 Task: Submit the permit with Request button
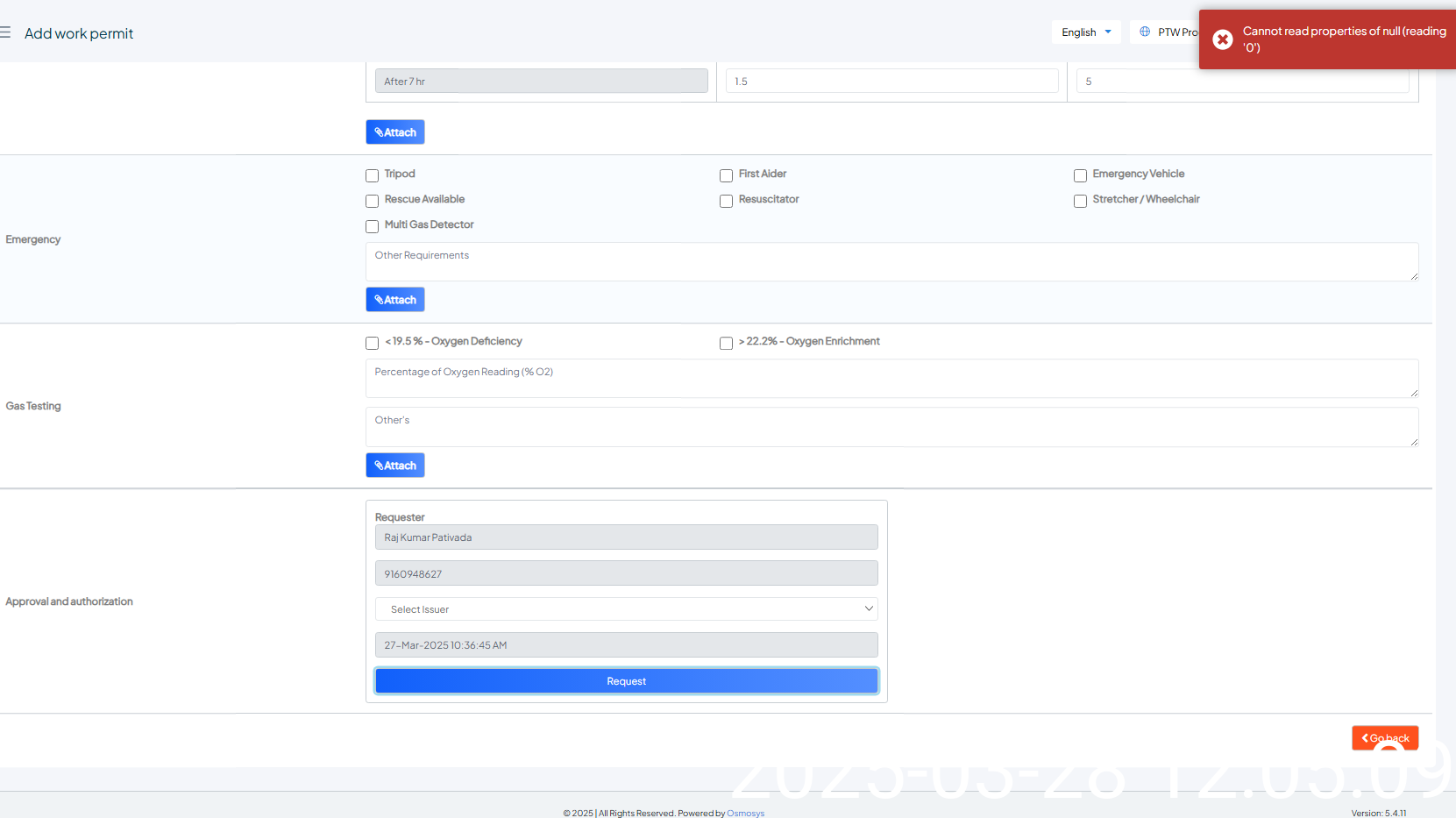[x=626, y=681]
